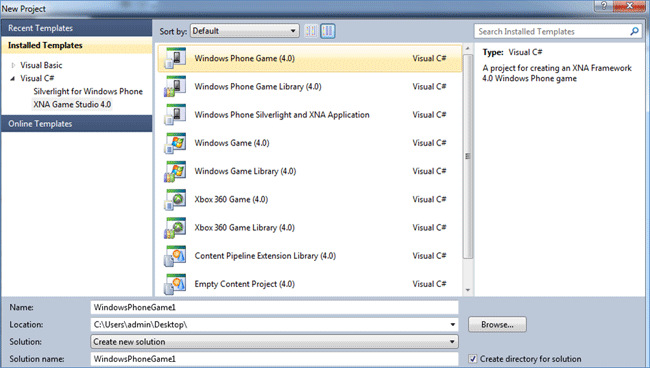This screenshot has width=650, height=368.
Task: Open the Online Templates section
Action: [76, 123]
